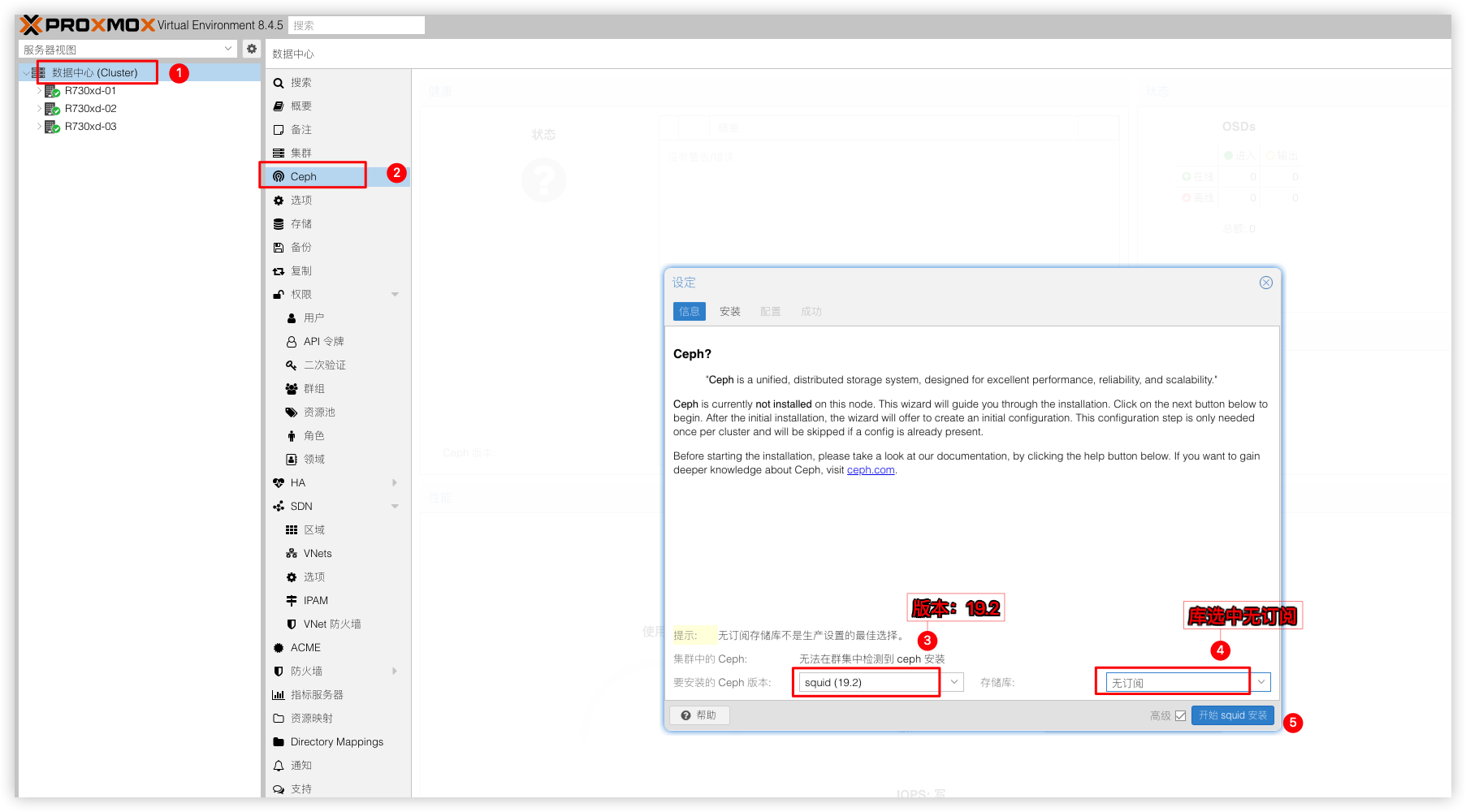This screenshot has height=812, width=1466.
Task: Click the VNet 防火墙 shield icon
Action: 292,624
